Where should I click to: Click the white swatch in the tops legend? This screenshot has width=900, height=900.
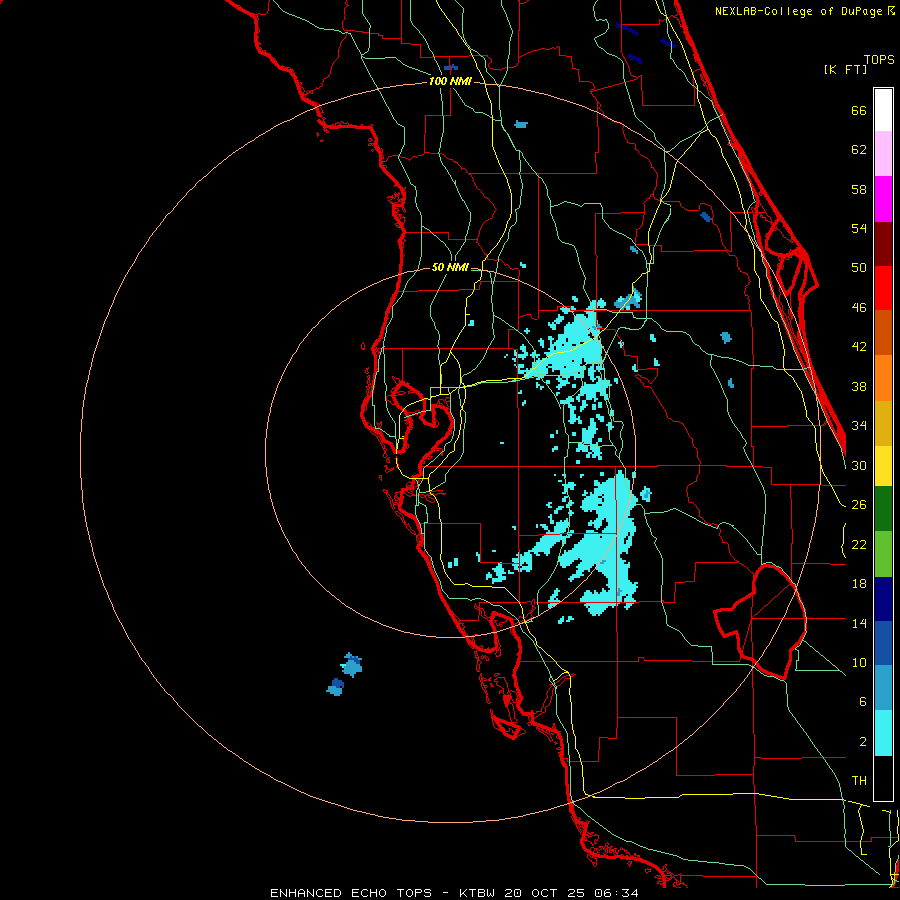[x=883, y=110]
